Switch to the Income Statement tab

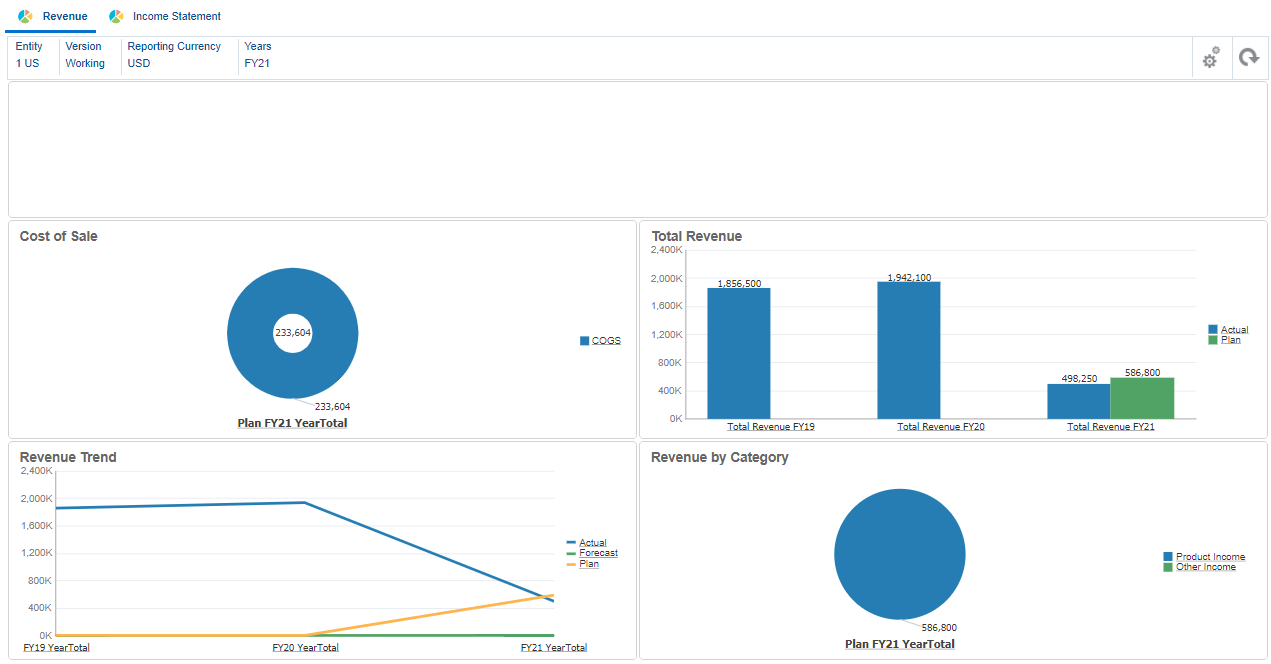click(x=176, y=16)
